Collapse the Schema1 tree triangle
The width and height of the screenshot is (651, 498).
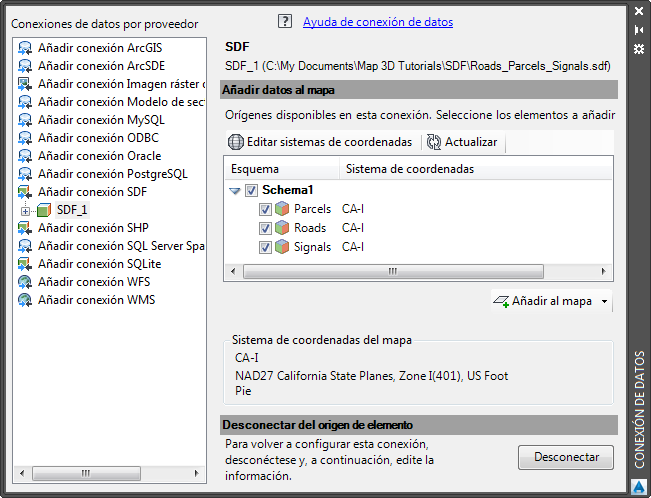tap(235, 191)
